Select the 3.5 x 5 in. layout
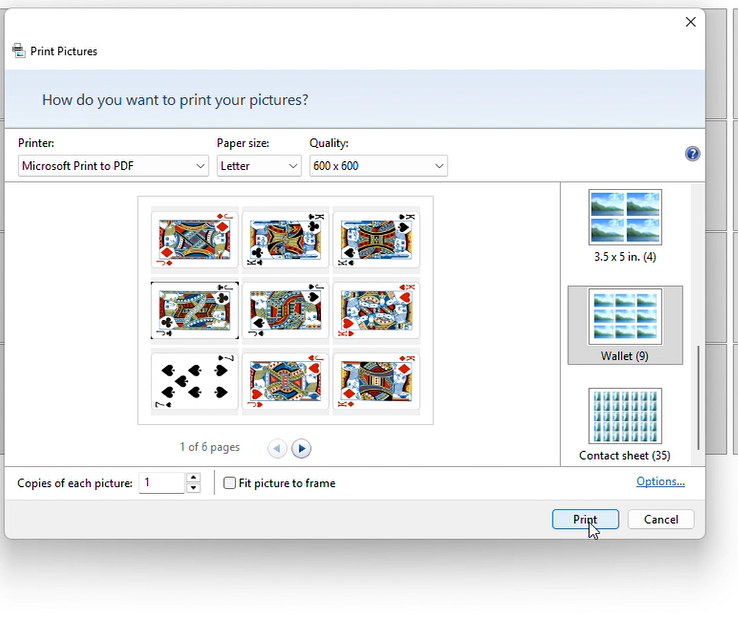The height and width of the screenshot is (626, 738). [x=625, y=226]
